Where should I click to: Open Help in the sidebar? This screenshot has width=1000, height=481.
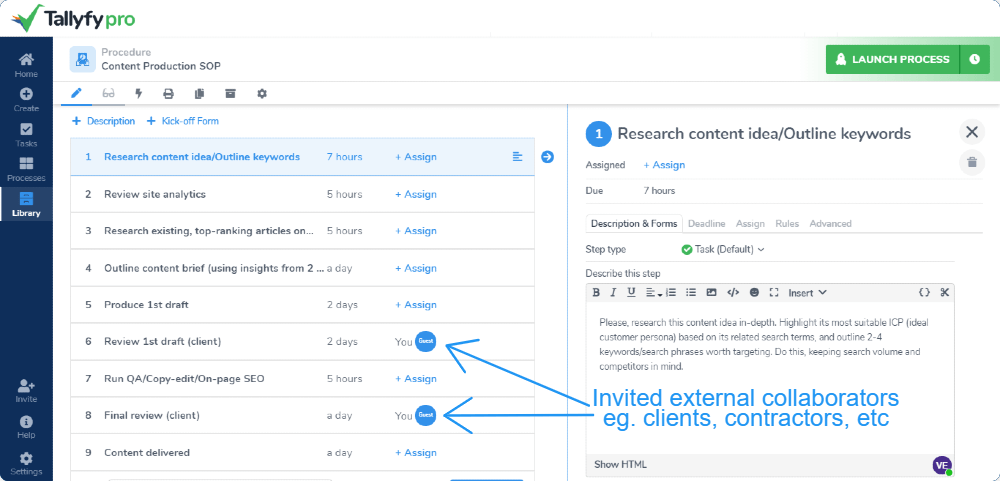(26, 427)
